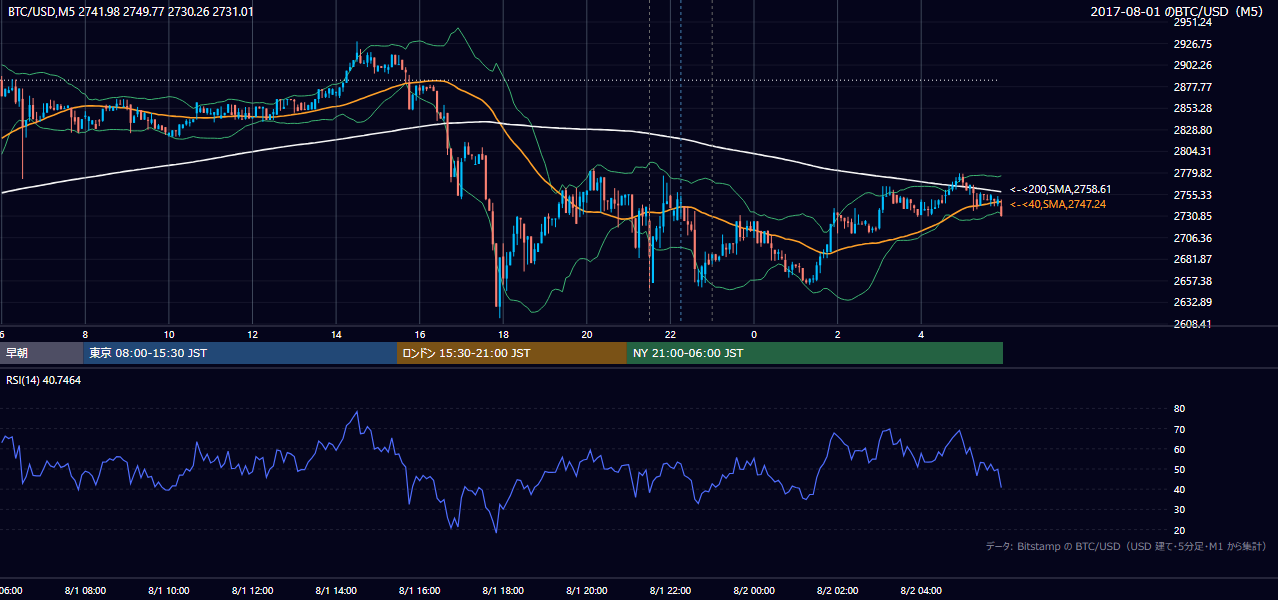
Task: Click the 8/1 16:00 time label
Action: point(420,590)
